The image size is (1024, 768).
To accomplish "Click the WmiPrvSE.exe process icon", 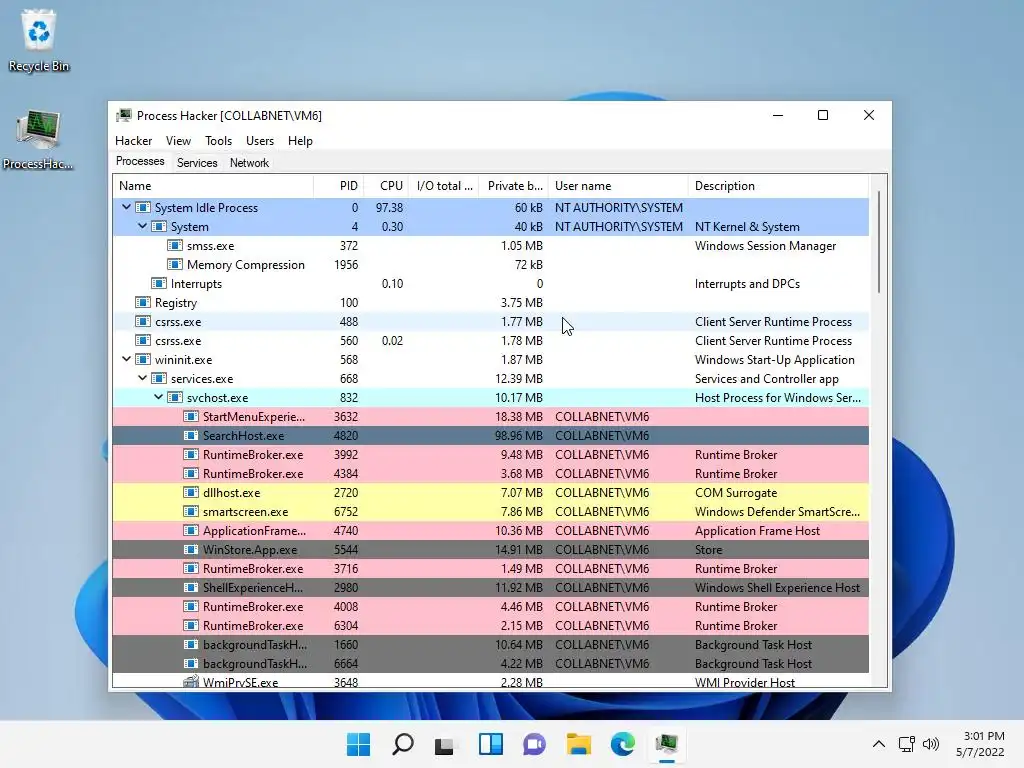I will 191,682.
